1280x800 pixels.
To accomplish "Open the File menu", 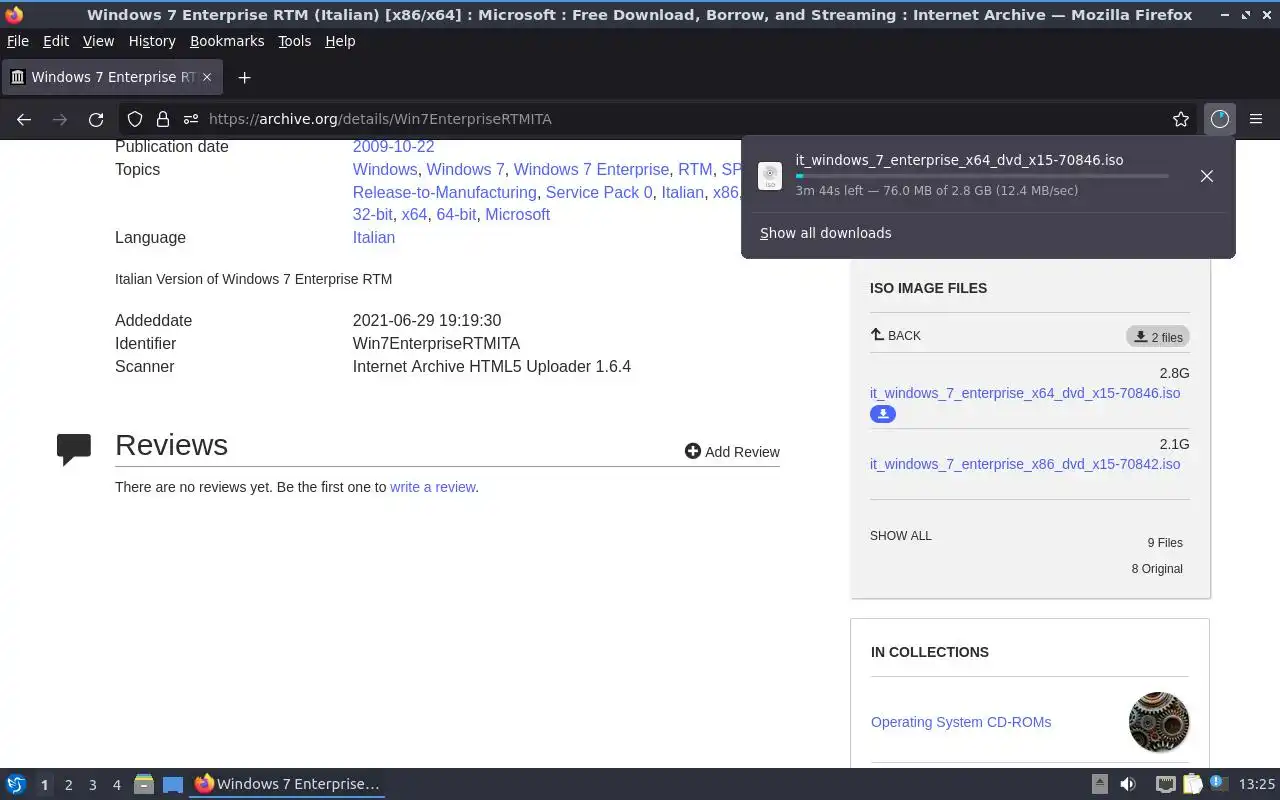I will coord(18,41).
